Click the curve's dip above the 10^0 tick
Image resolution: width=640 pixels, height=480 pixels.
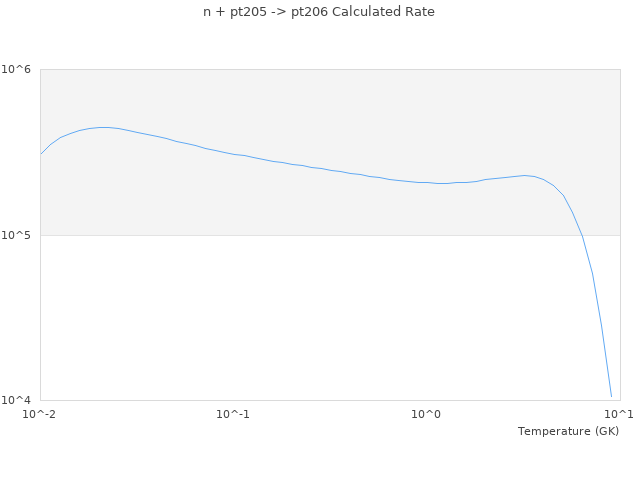(440, 183)
